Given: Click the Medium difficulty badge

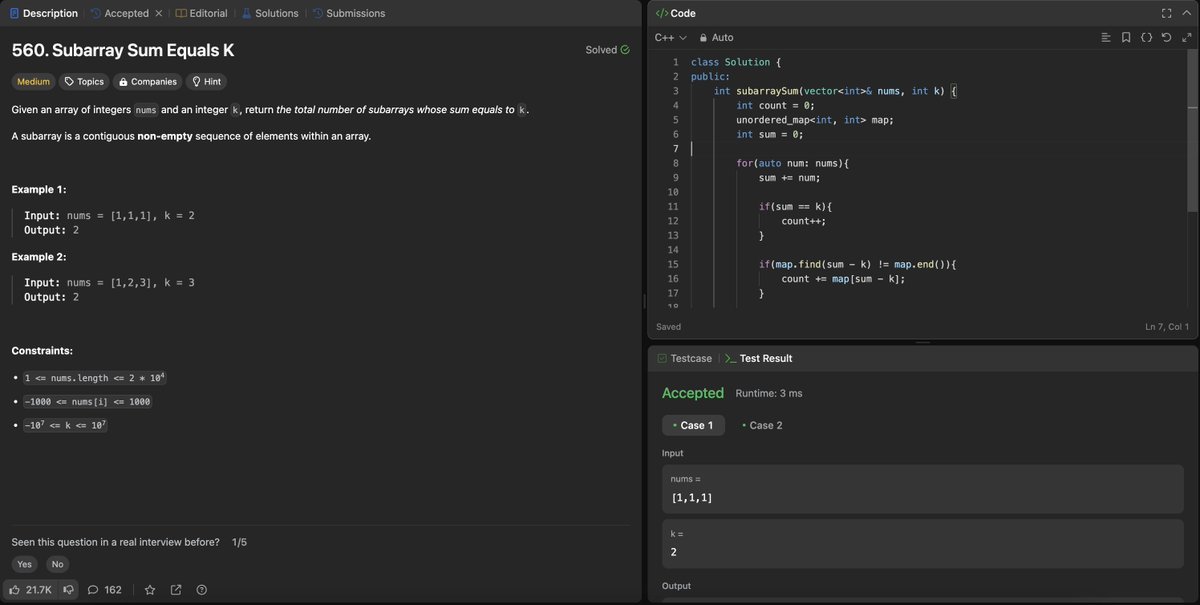Looking at the screenshot, I should click(34, 82).
